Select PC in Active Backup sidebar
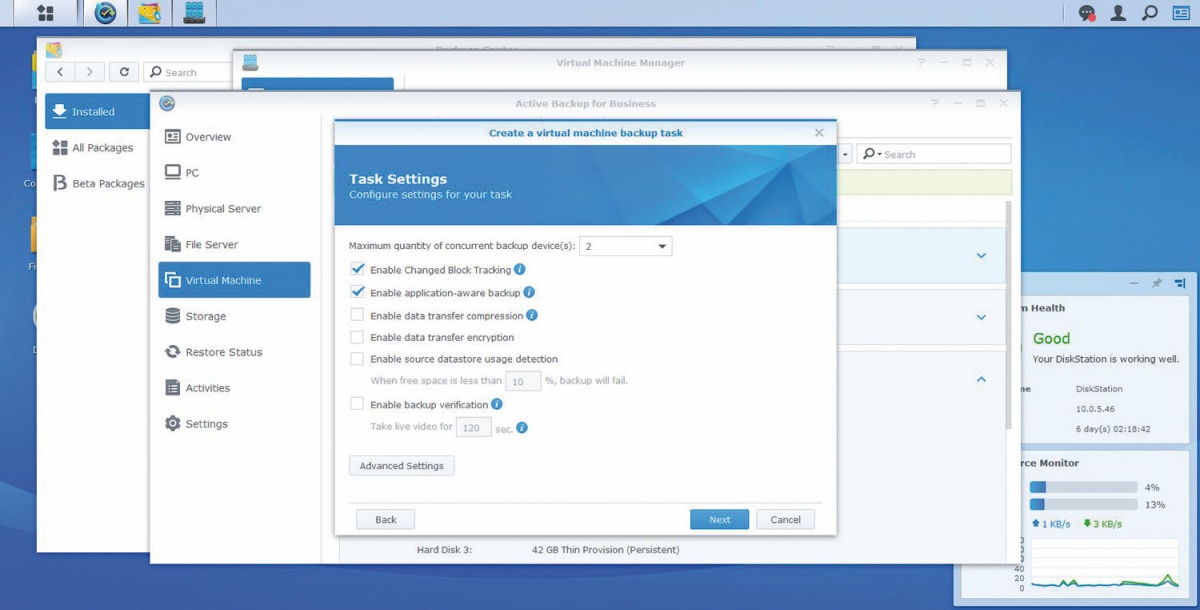Viewport: 1200px width, 610px height. tap(234, 173)
